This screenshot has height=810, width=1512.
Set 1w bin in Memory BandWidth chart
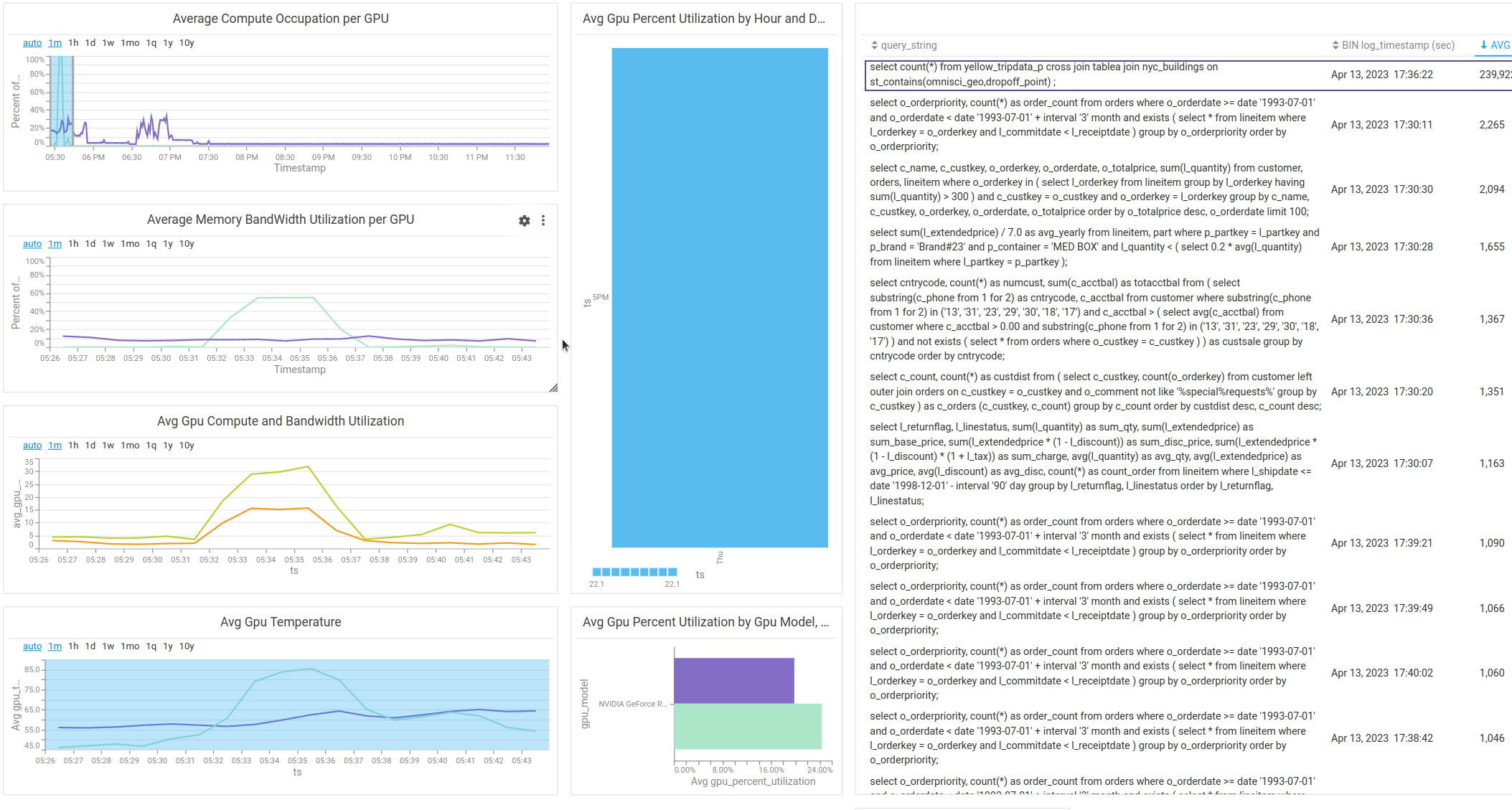[x=108, y=244]
